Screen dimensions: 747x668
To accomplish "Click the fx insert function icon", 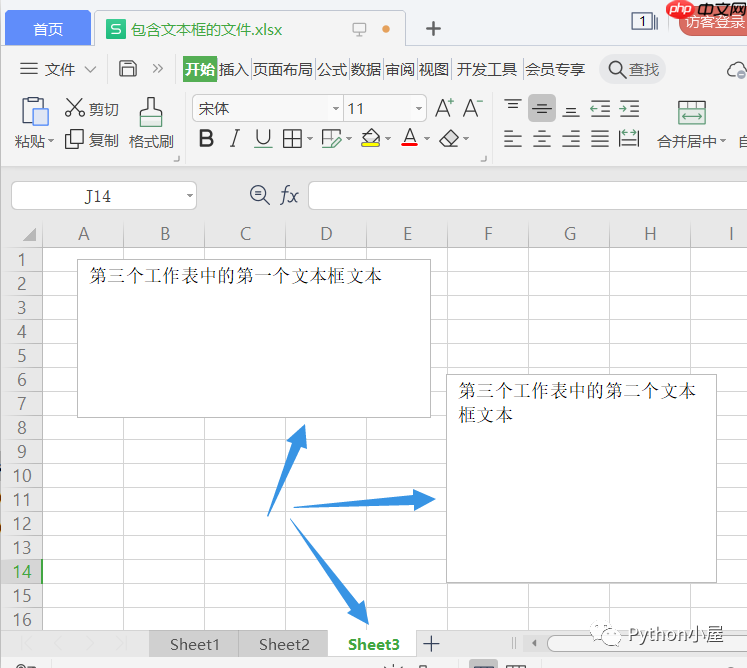I will click(289, 195).
